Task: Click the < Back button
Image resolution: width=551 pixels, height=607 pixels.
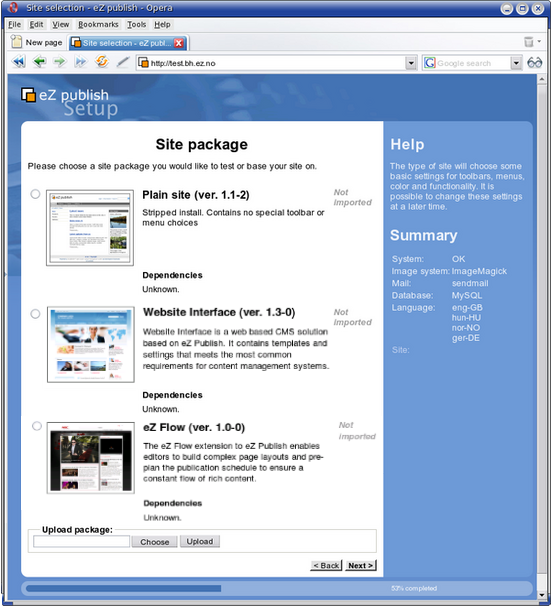Action: 326,566
